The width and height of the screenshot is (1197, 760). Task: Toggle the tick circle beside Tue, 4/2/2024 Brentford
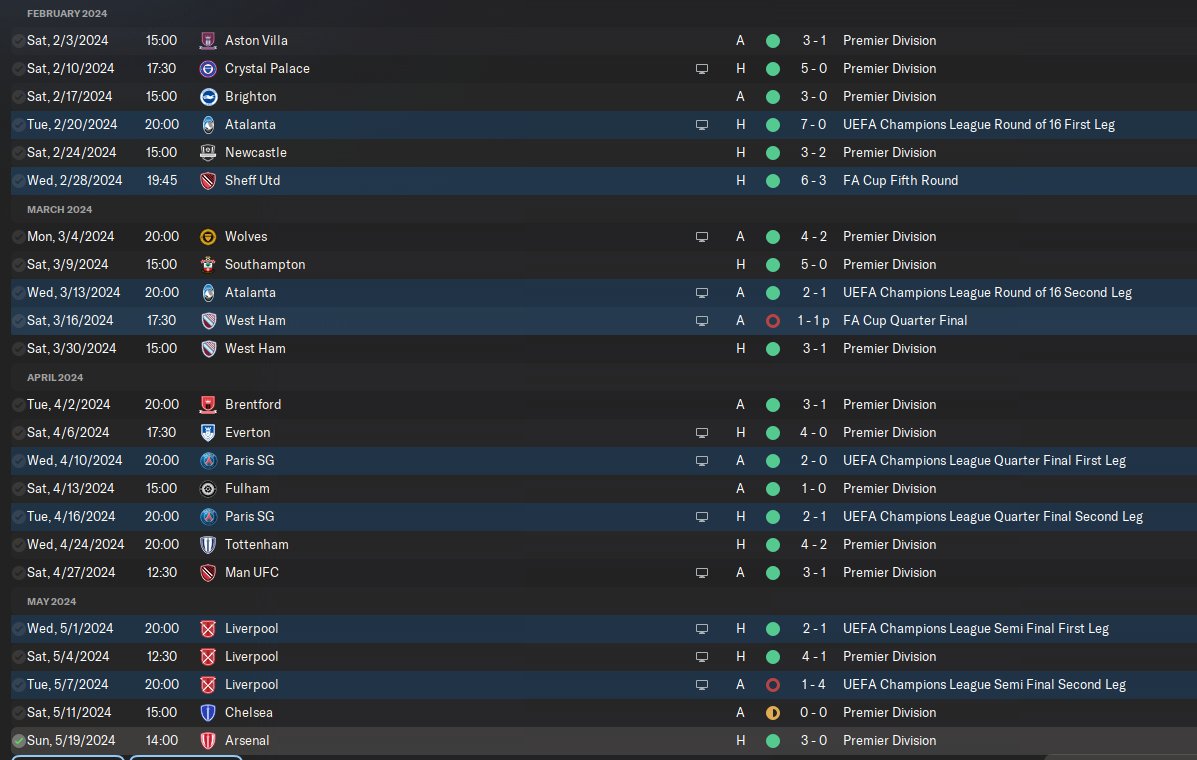(19, 405)
